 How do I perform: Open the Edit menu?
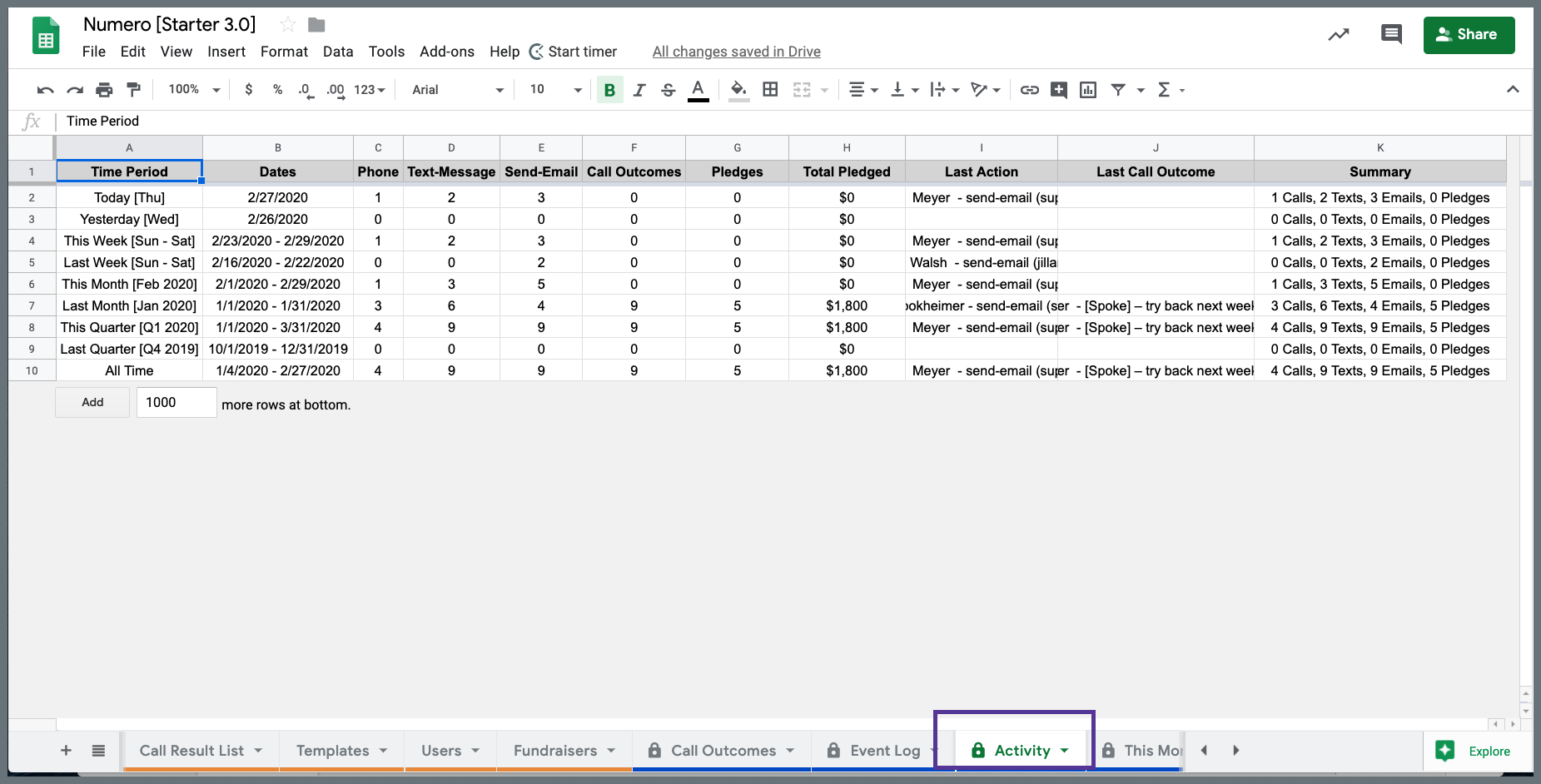click(132, 52)
